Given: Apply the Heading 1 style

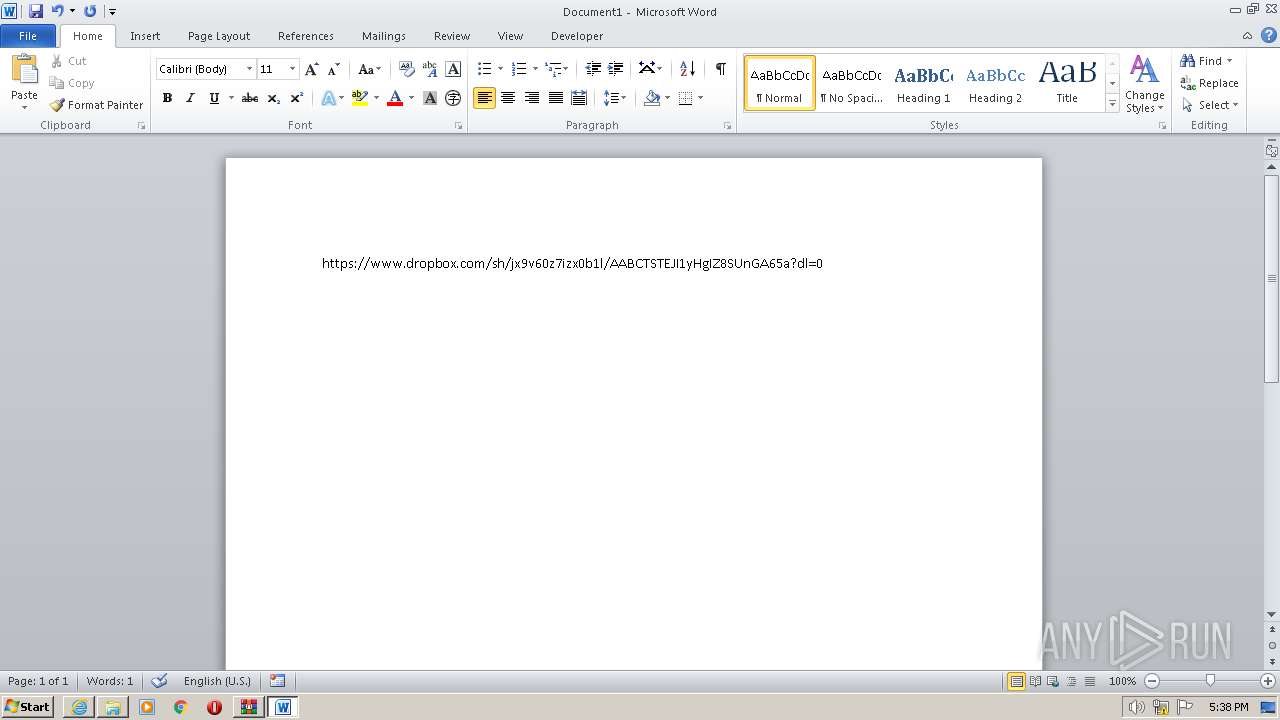Looking at the screenshot, I should (x=924, y=83).
